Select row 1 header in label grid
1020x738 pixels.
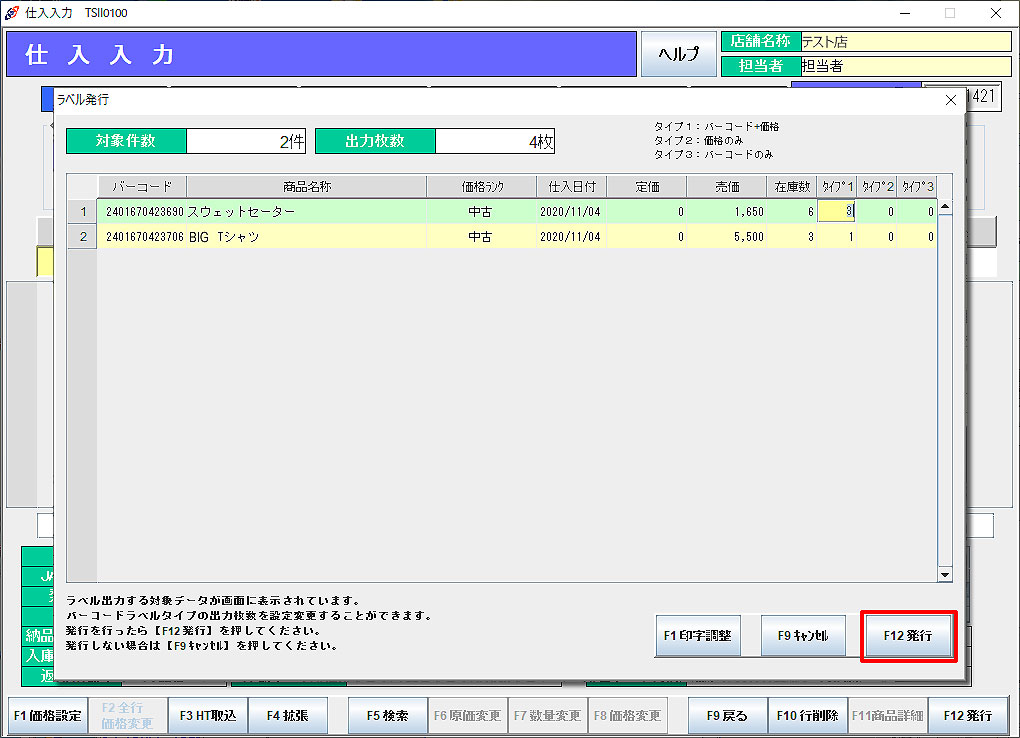click(82, 212)
